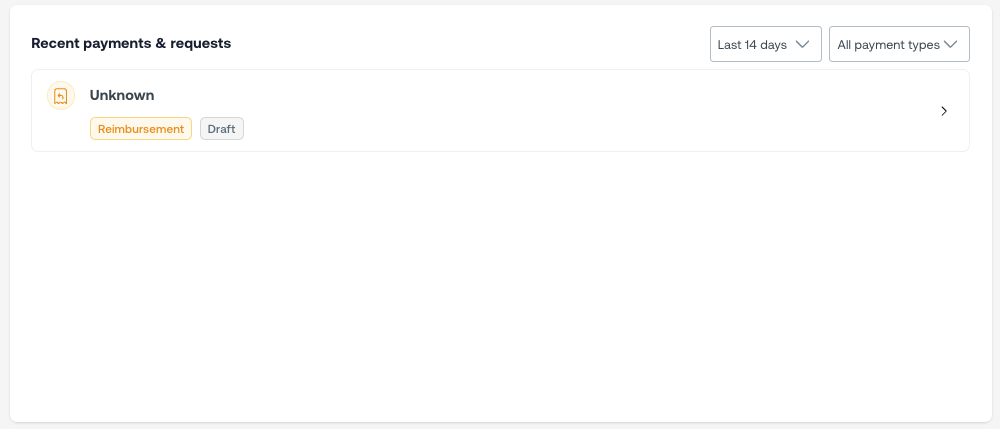The width and height of the screenshot is (1000, 429).
Task: Open the All payment types filter
Action: (x=899, y=44)
